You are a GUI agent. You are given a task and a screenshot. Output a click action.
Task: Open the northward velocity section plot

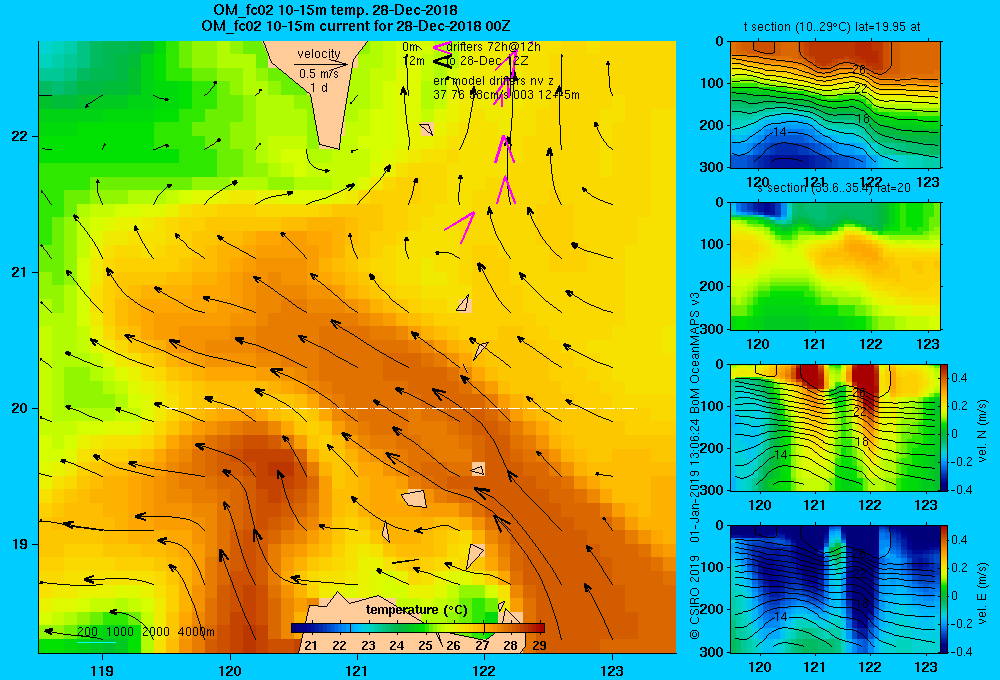(x=835, y=427)
